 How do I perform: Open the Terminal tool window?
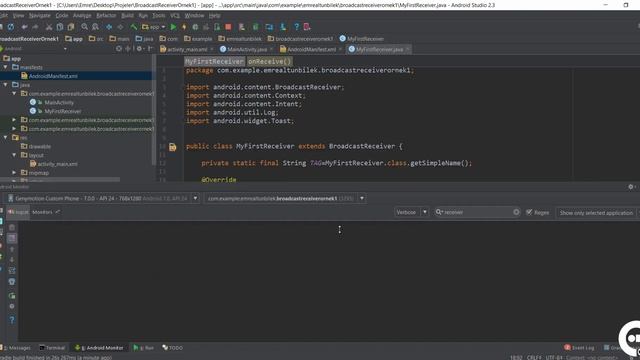(52, 348)
